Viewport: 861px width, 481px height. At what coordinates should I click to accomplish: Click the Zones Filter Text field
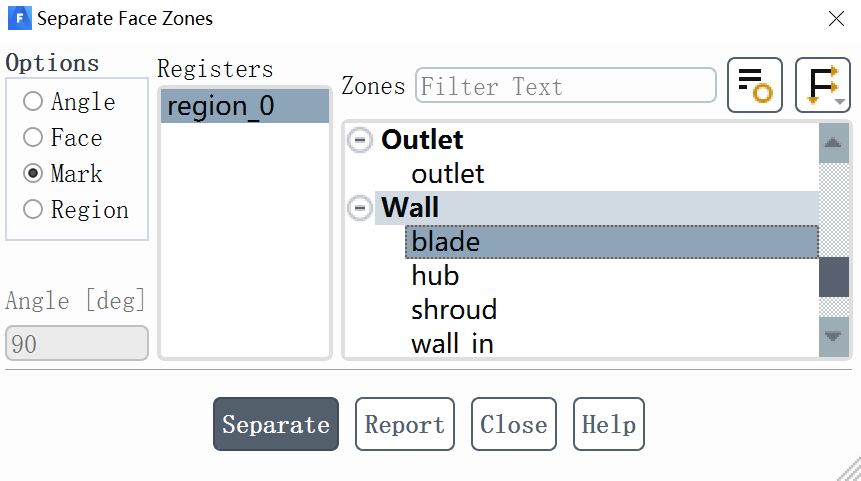566,87
